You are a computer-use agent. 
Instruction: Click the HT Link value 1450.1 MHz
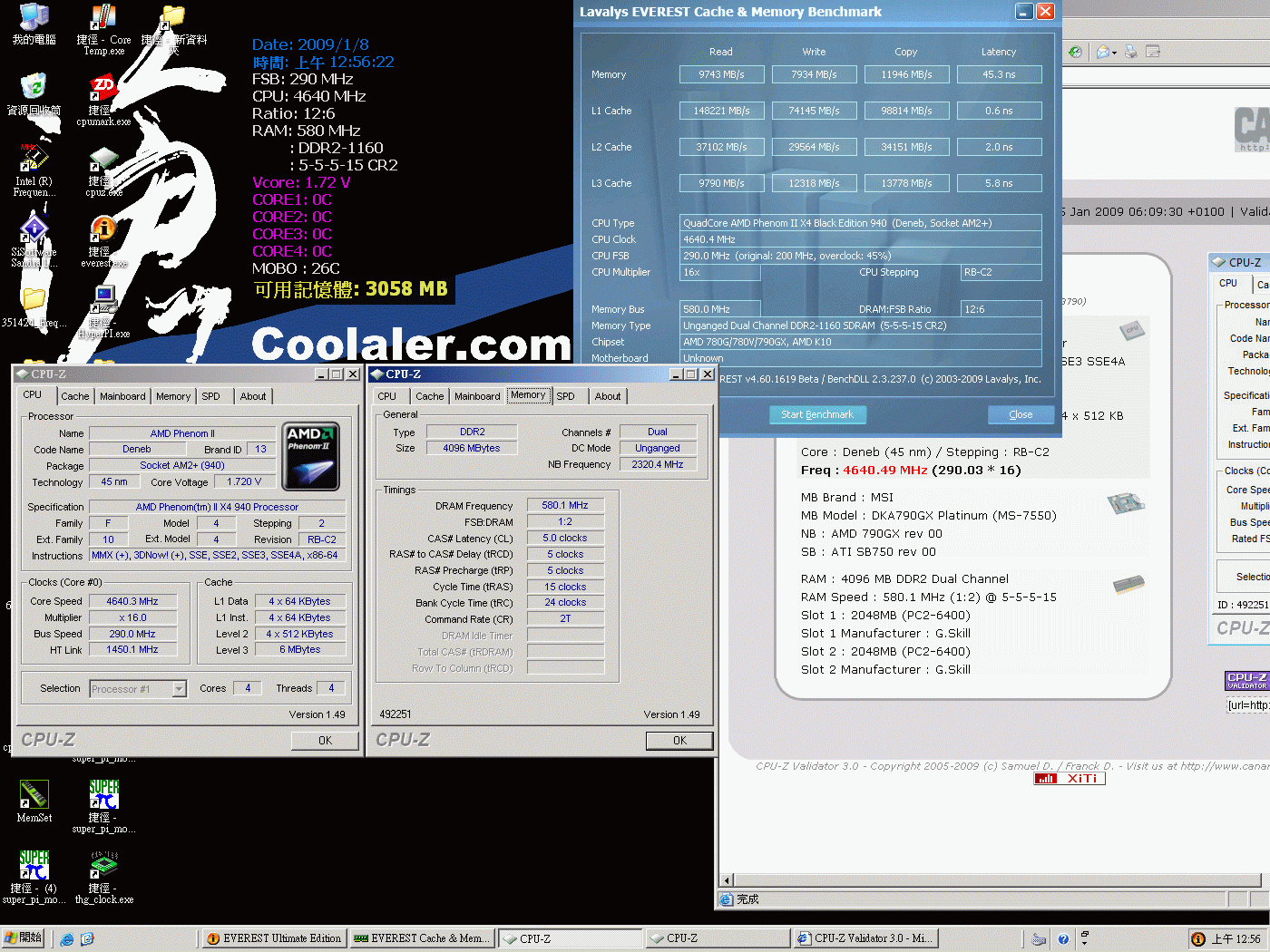[x=132, y=650]
